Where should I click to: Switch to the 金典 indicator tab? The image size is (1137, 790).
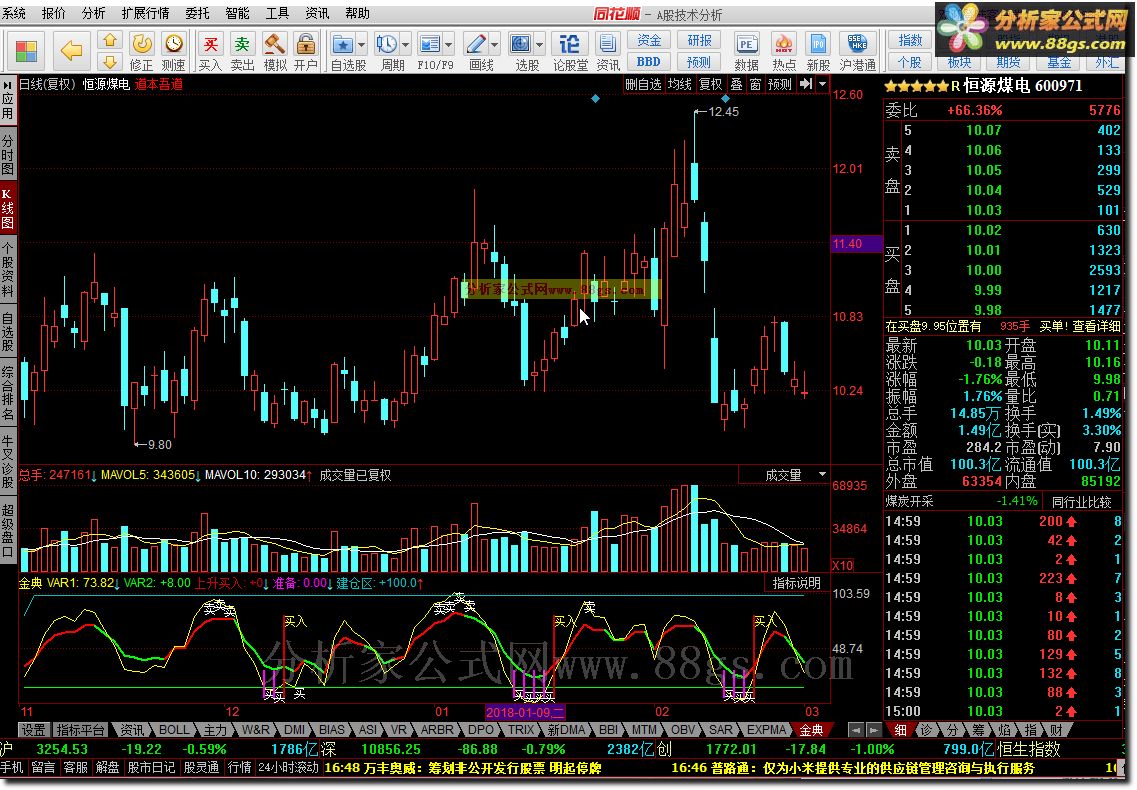812,730
